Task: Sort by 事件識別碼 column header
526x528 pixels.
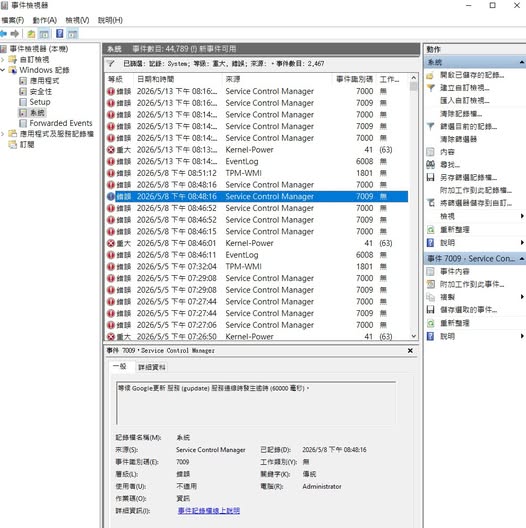Action: [354, 79]
